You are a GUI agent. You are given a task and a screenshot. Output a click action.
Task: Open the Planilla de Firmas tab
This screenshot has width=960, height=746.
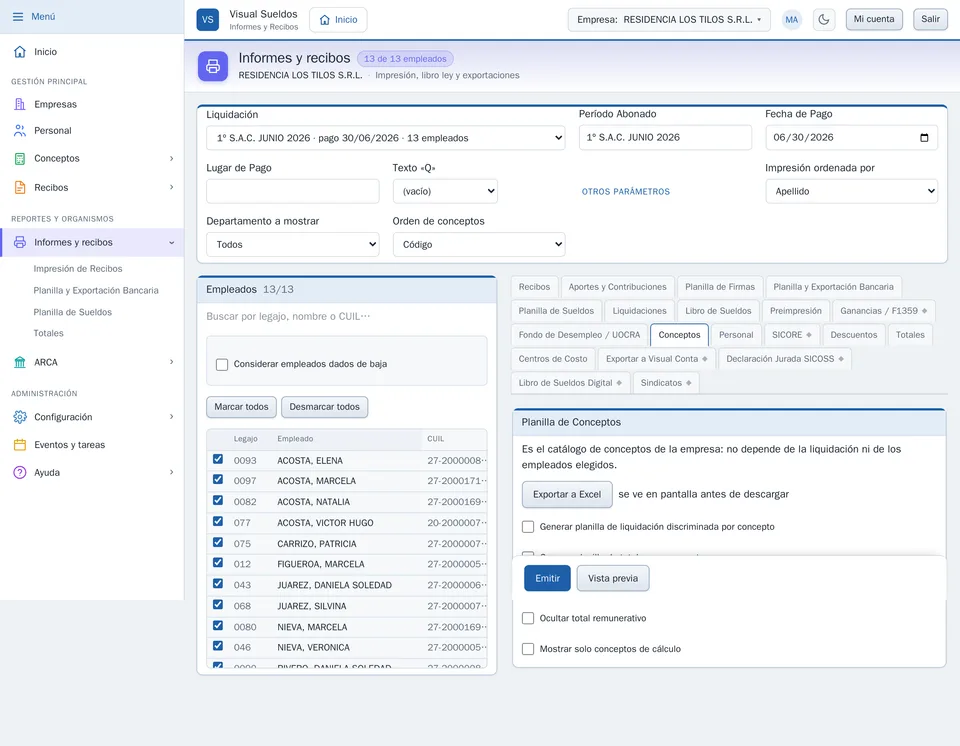[720, 287]
